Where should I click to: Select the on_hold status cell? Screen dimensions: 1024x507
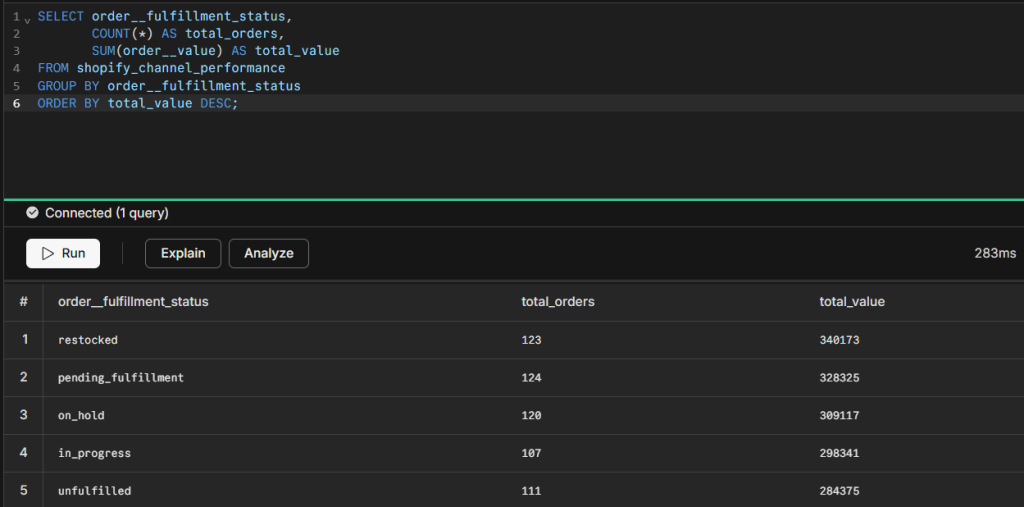point(81,416)
